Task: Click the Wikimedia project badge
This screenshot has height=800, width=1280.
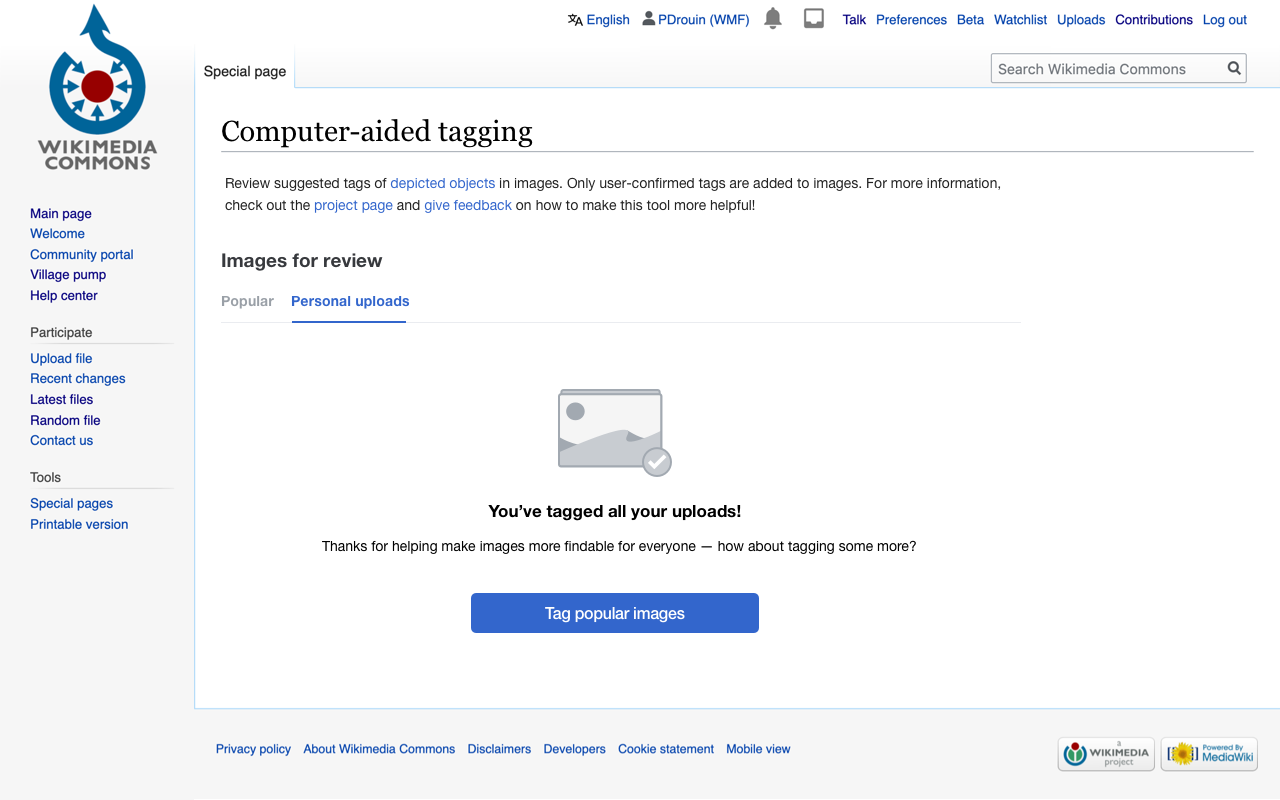Action: 1106,754
